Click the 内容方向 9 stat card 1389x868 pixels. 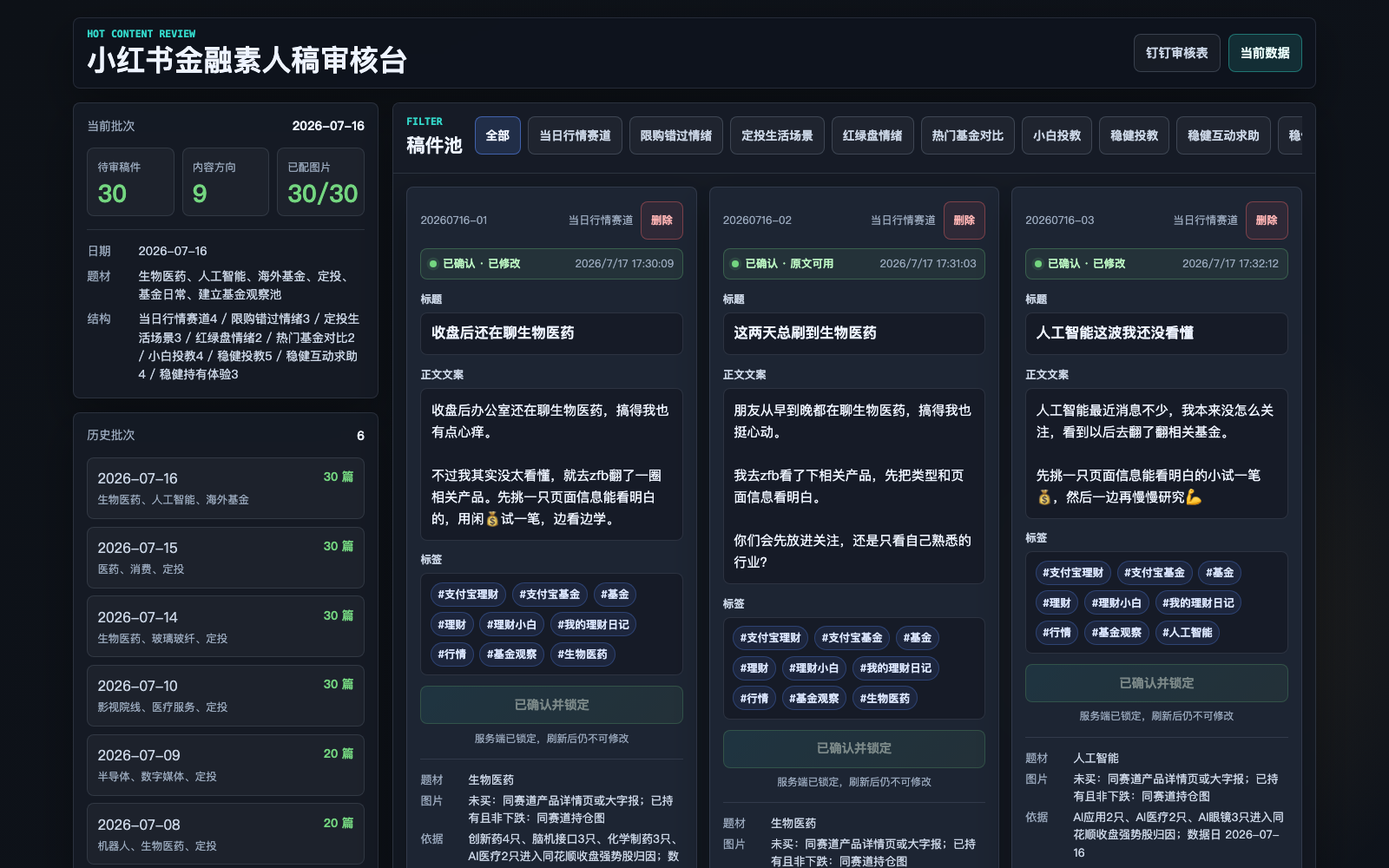click(226, 182)
